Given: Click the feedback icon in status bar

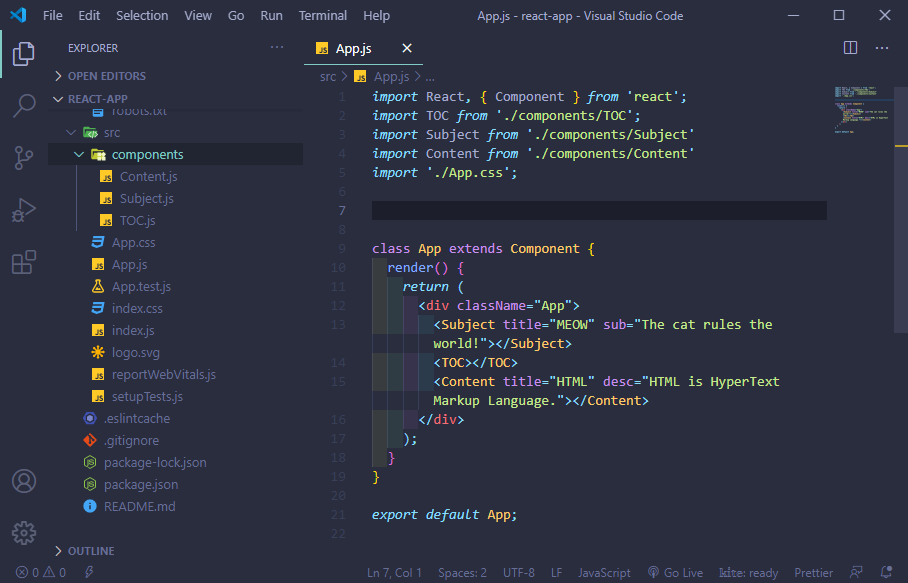Looking at the screenshot, I should tap(855, 573).
